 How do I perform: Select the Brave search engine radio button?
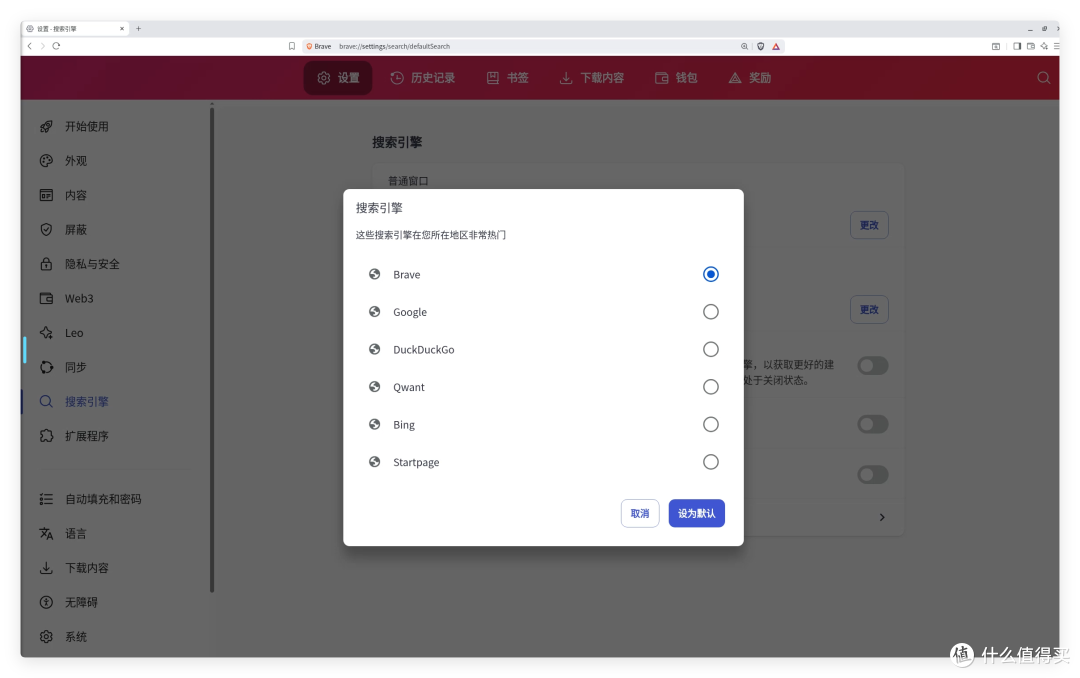pos(710,274)
